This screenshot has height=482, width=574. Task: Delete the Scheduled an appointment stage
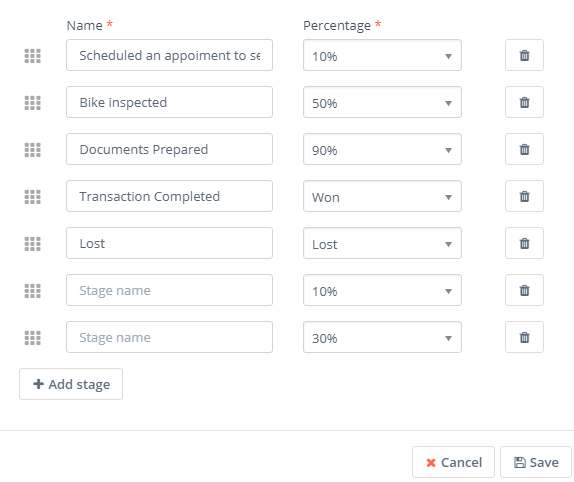point(524,55)
